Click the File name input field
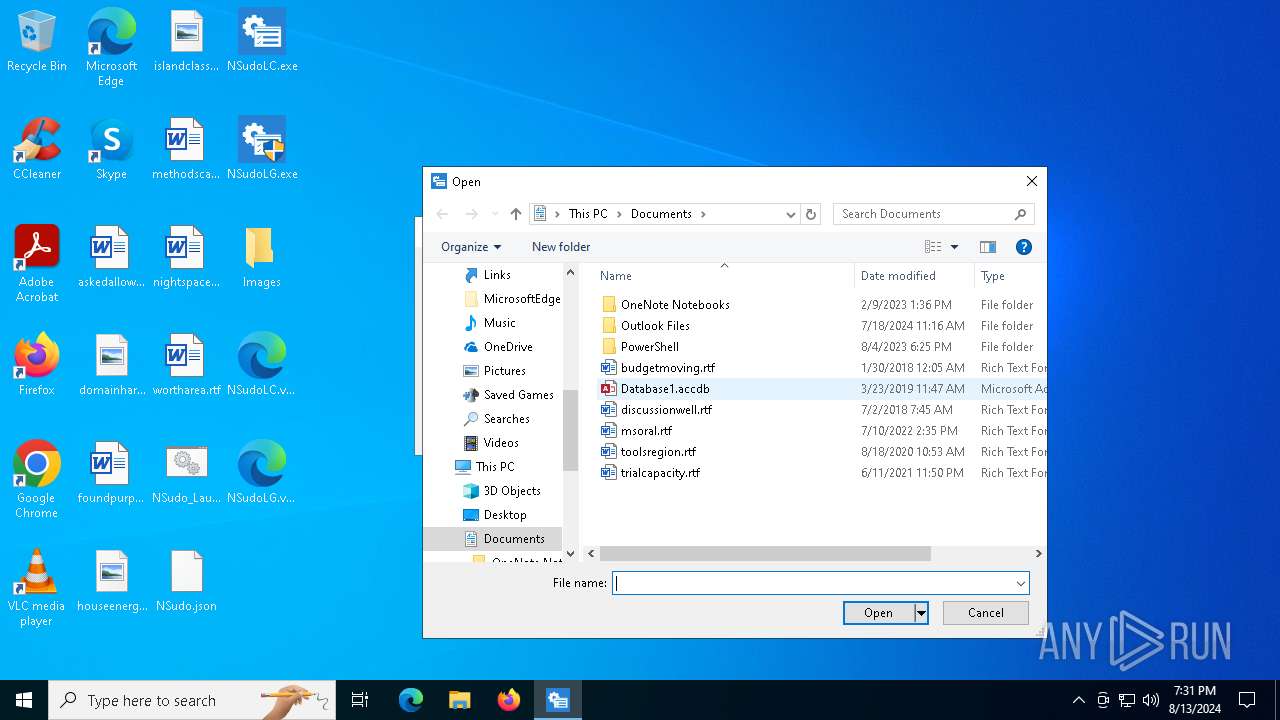Image resolution: width=1280 pixels, height=720 pixels. click(x=811, y=584)
